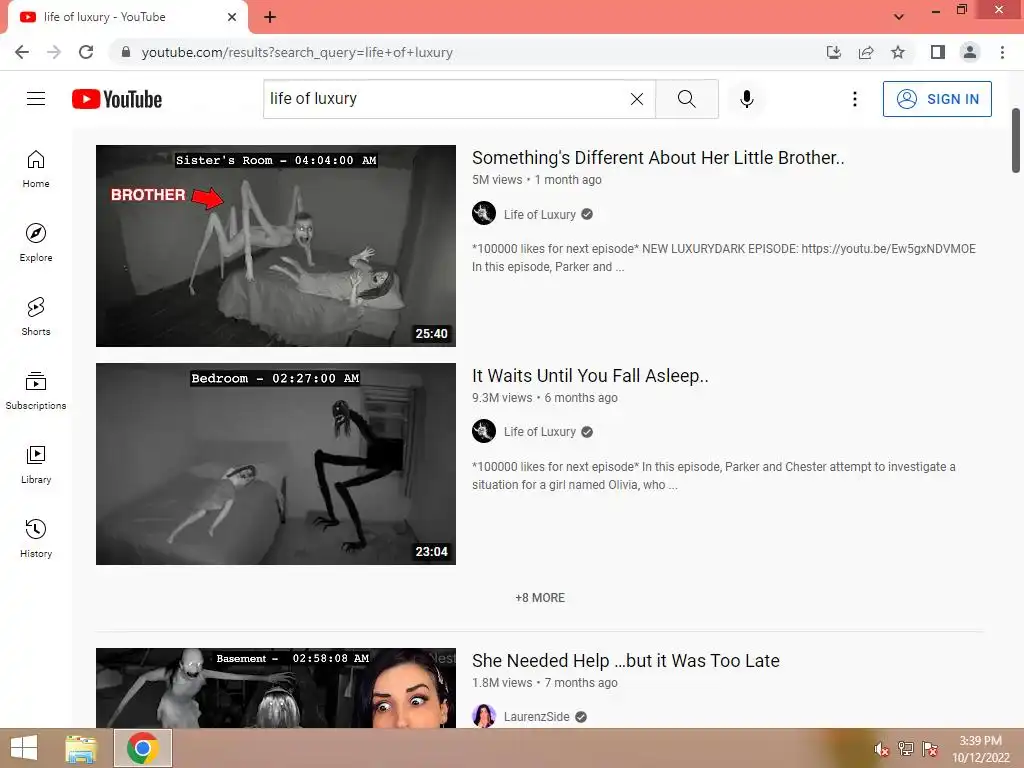Click the LaurenzSide channel avatar
Image resolution: width=1024 pixels, height=768 pixels.
click(x=484, y=716)
